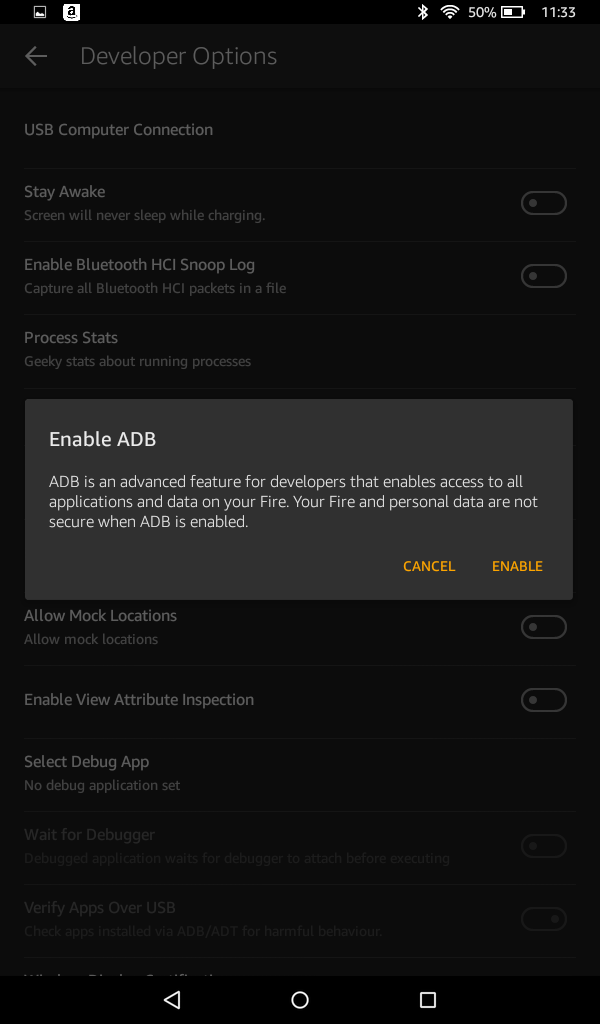Tap the Wi-Fi signal icon
The height and width of the screenshot is (1024, 600).
[x=447, y=12]
